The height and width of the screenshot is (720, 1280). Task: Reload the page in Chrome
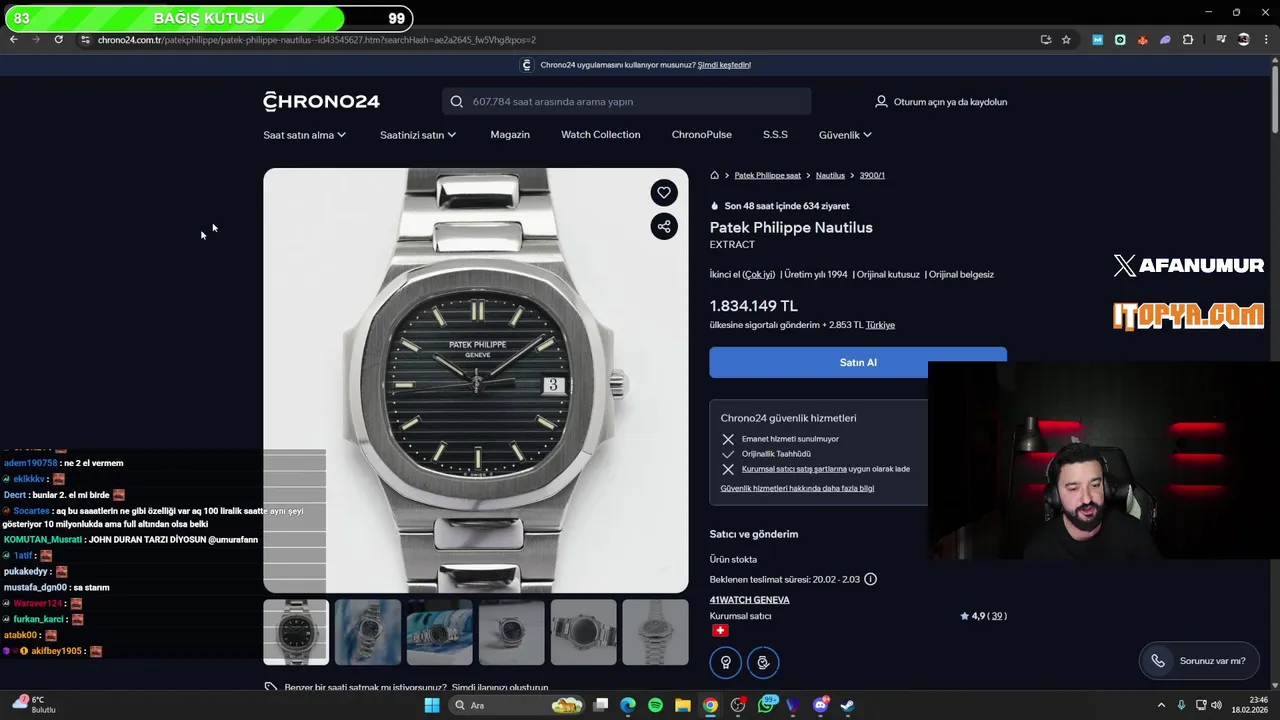[59, 39]
